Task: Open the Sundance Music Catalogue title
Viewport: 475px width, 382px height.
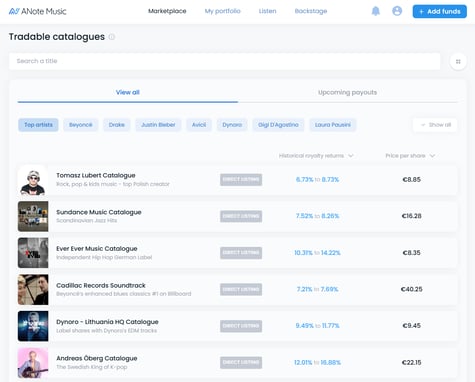Action: coord(99,212)
